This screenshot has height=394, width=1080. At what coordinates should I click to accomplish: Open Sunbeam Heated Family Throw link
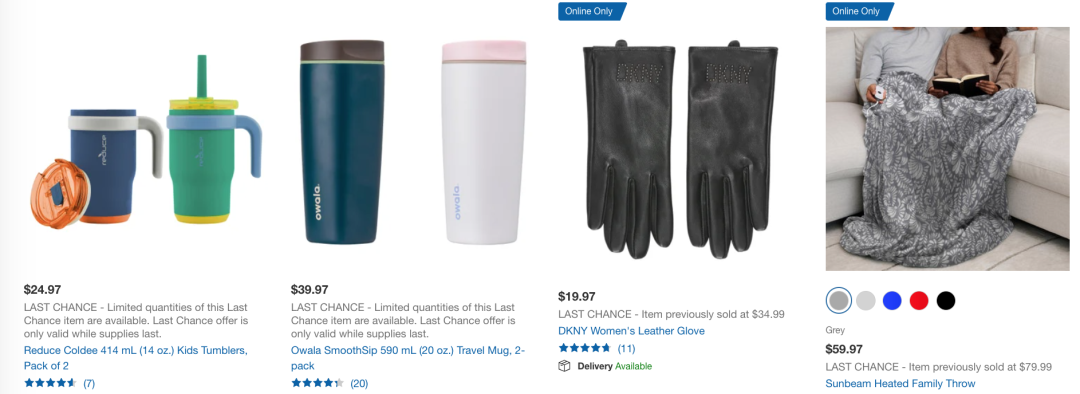(x=901, y=383)
